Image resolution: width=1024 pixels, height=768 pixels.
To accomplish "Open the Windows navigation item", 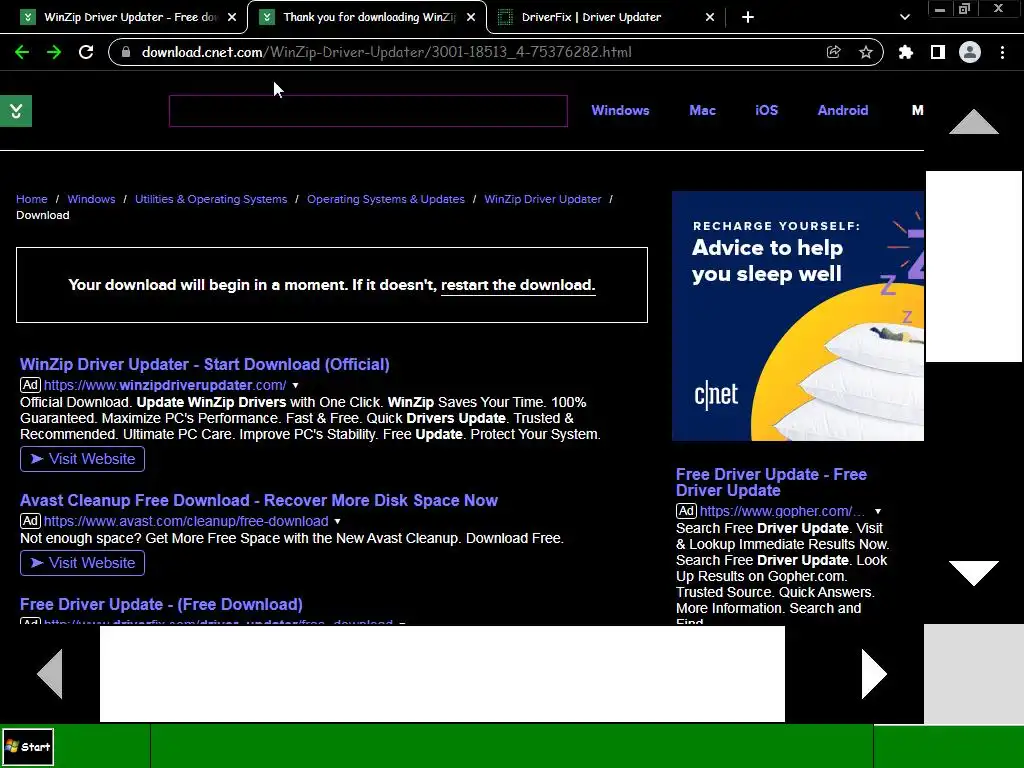I will click(620, 110).
